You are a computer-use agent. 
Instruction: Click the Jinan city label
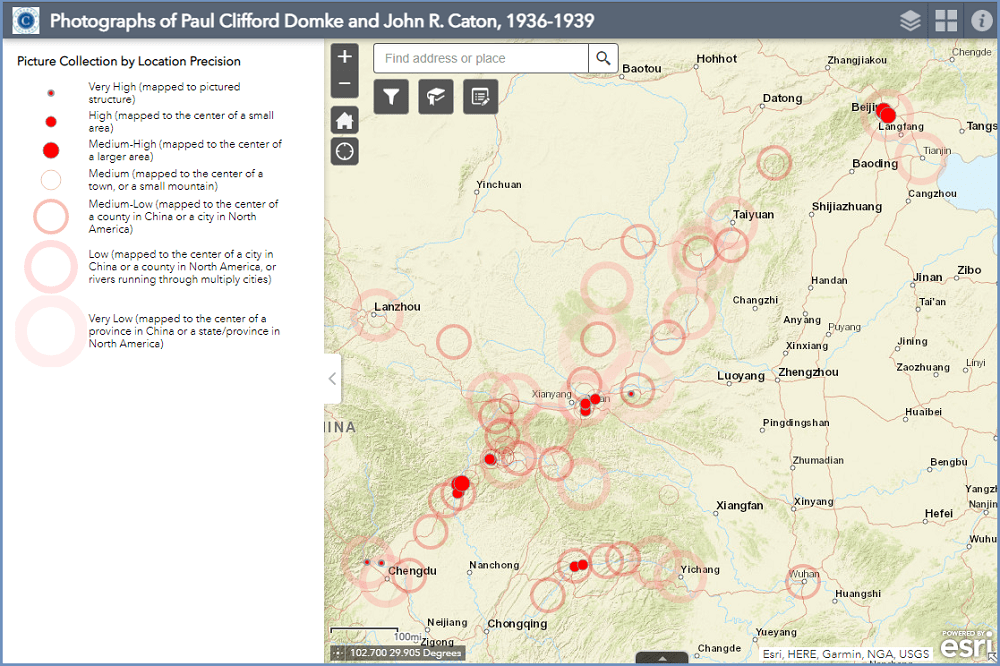[x=927, y=278]
